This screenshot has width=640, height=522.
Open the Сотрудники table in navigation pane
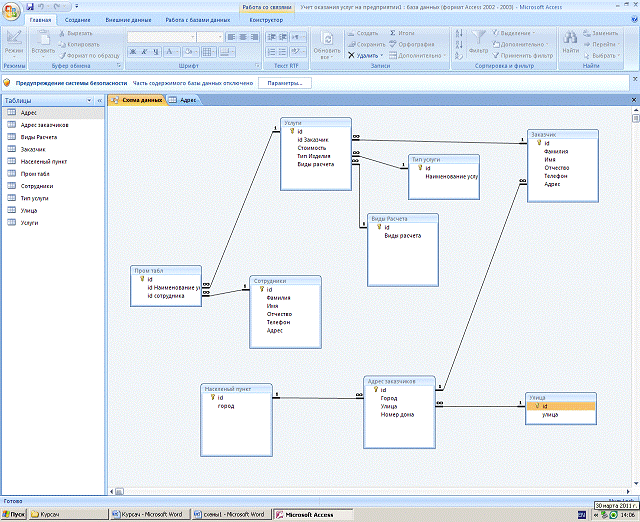click(x=37, y=186)
